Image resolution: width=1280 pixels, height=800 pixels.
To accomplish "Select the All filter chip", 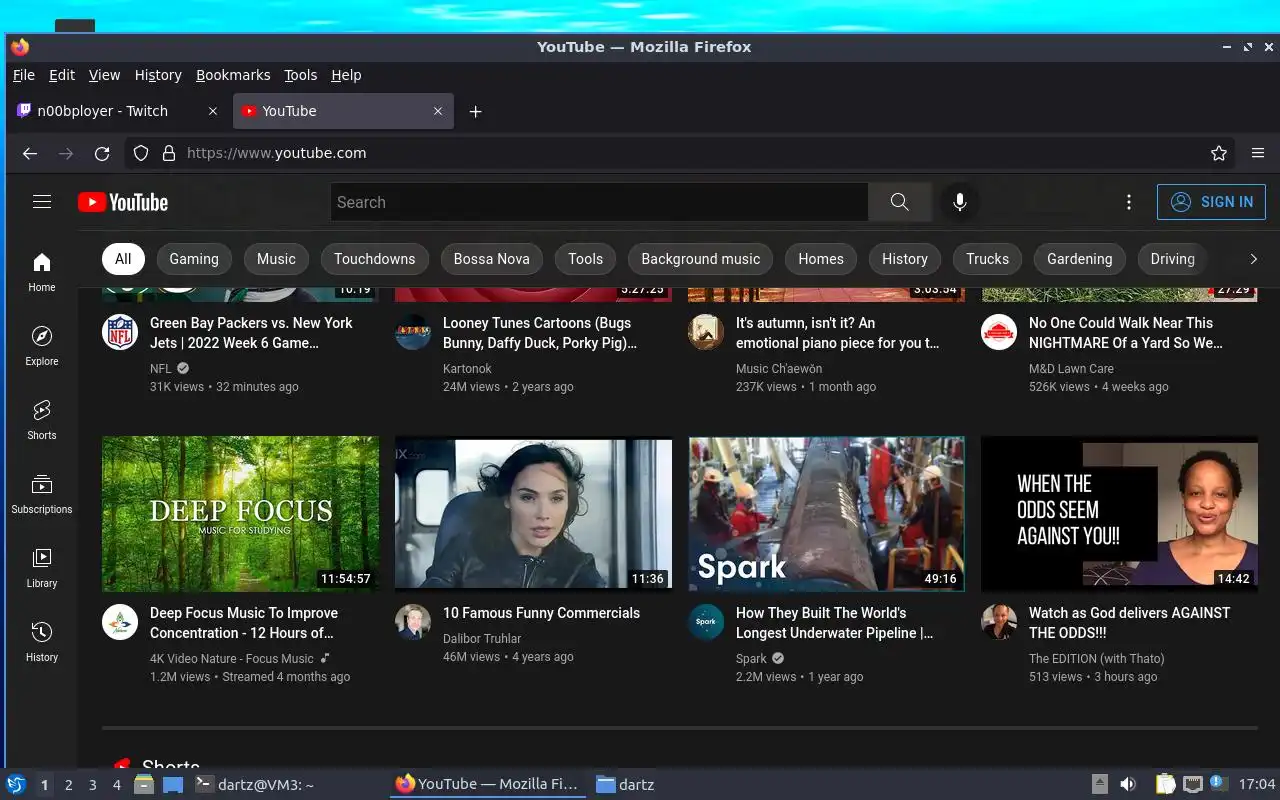I will [123, 259].
